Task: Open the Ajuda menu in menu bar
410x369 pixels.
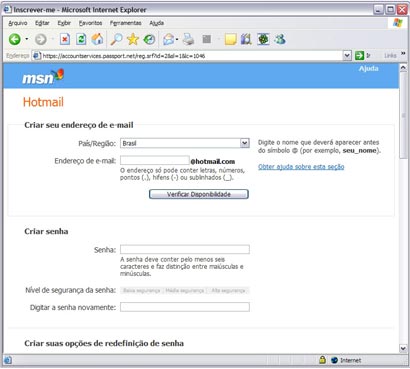Action: click(156, 23)
